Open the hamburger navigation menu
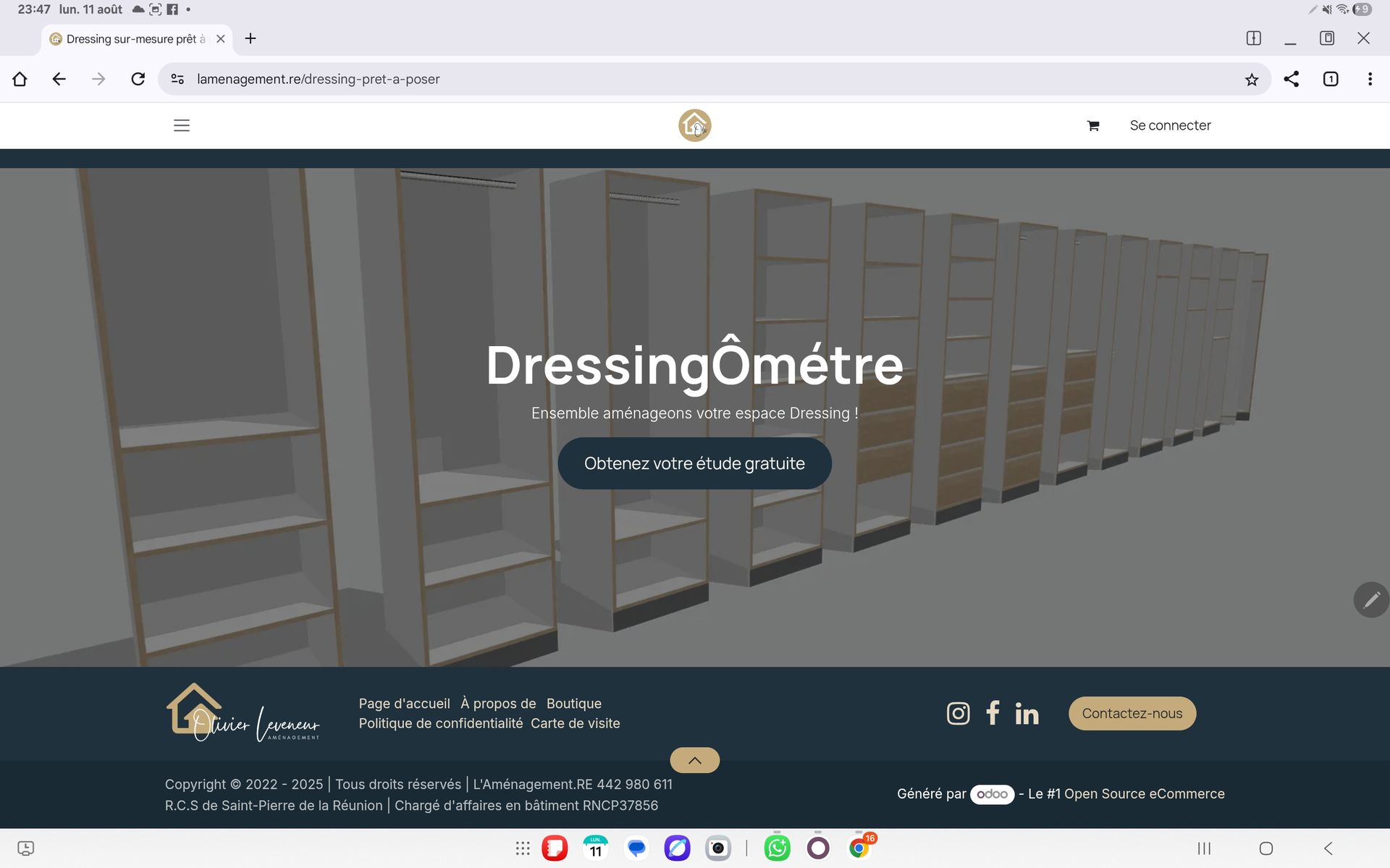This screenshot has height=868, width=1390. coord(182,125)
